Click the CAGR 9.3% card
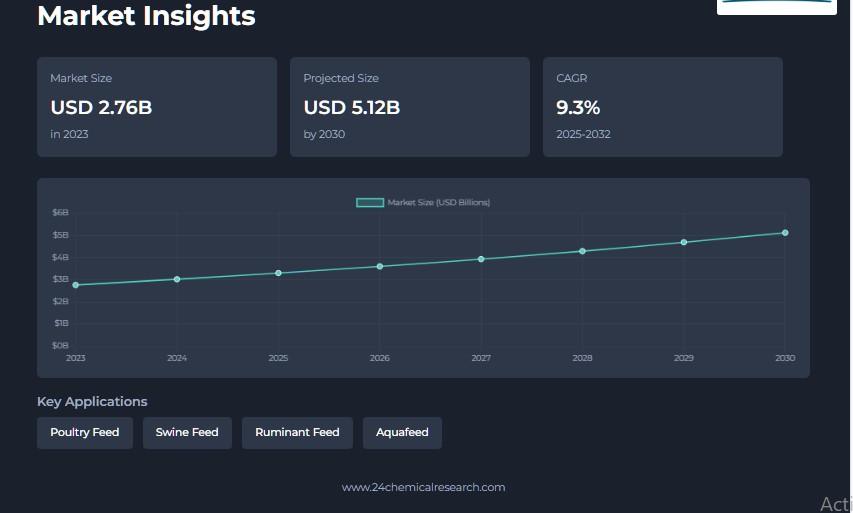Screen dimensions: 853x513 click(663, 107)
